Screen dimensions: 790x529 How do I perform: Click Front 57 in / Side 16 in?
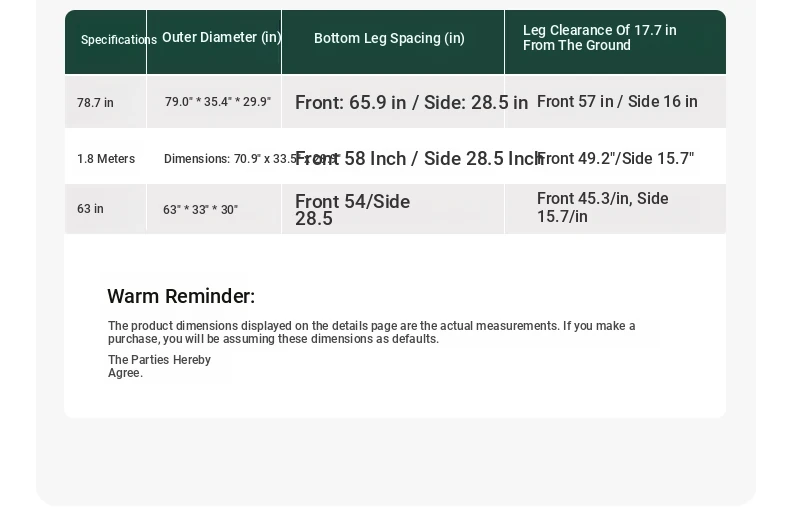tap(617, 102)
